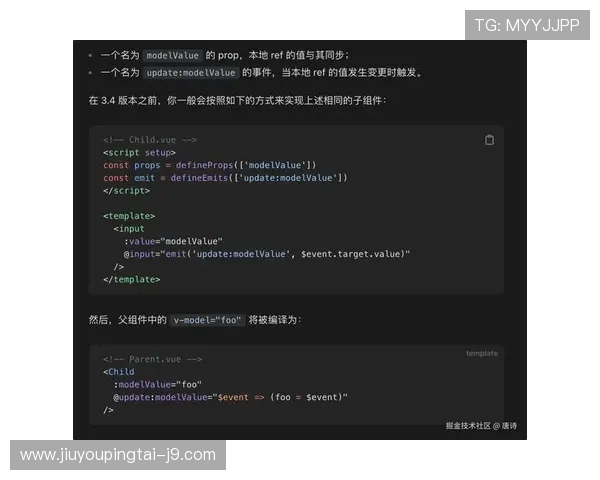This screenshot has width=600, height=480.
Task: Click the opening '<template>' tag line
Action: click(x=129, y=216)
